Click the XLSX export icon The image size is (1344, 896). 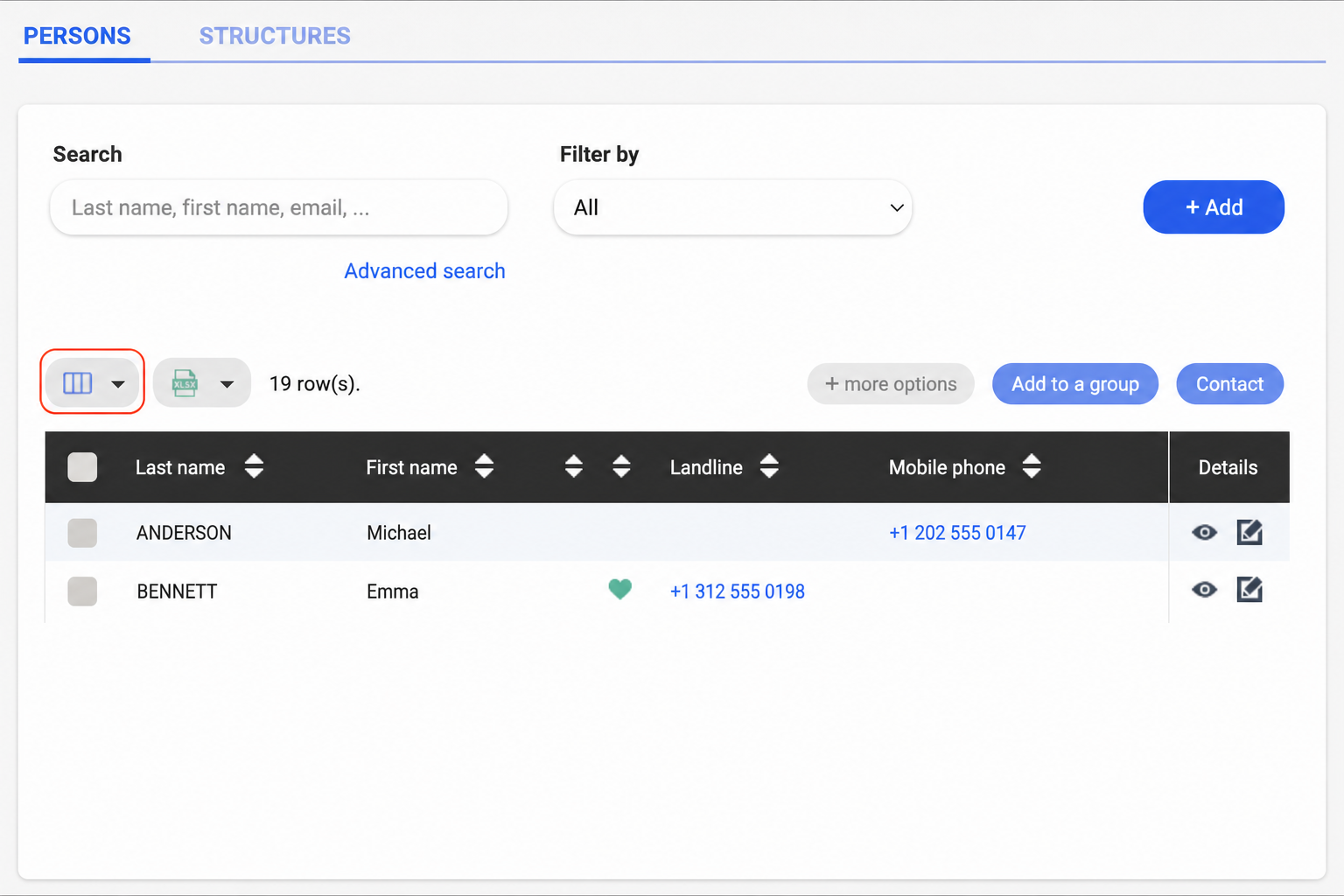[x=185, y=383]
